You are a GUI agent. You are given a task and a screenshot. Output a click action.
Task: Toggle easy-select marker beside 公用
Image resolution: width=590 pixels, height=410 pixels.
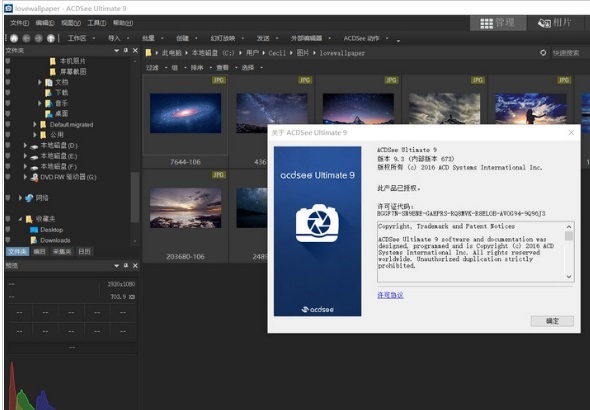tap(8, 135)
